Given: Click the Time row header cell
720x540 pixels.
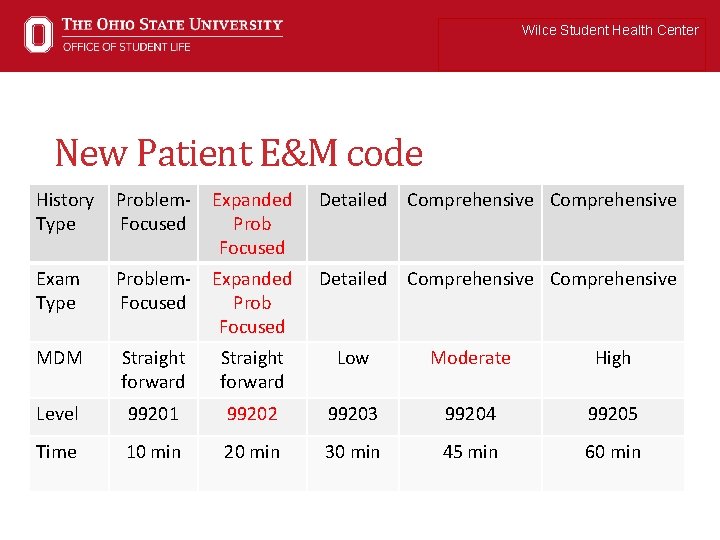Looking at the screenshot, I should coord(69,464).
